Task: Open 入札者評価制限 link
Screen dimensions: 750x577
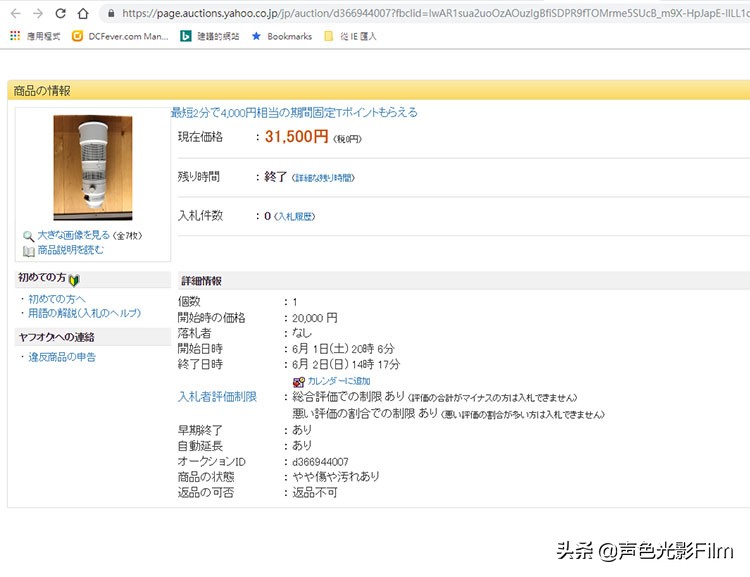Action: 217,397
